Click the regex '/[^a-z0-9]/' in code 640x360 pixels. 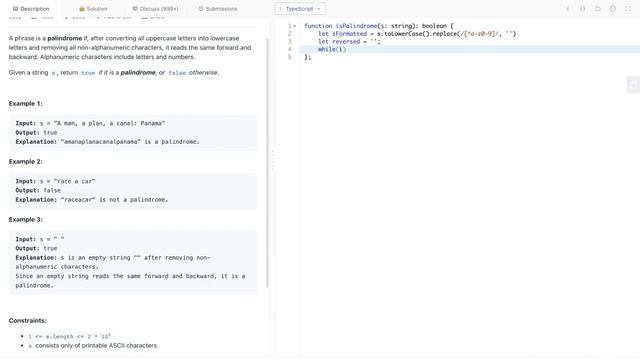[x=479, y=34]
